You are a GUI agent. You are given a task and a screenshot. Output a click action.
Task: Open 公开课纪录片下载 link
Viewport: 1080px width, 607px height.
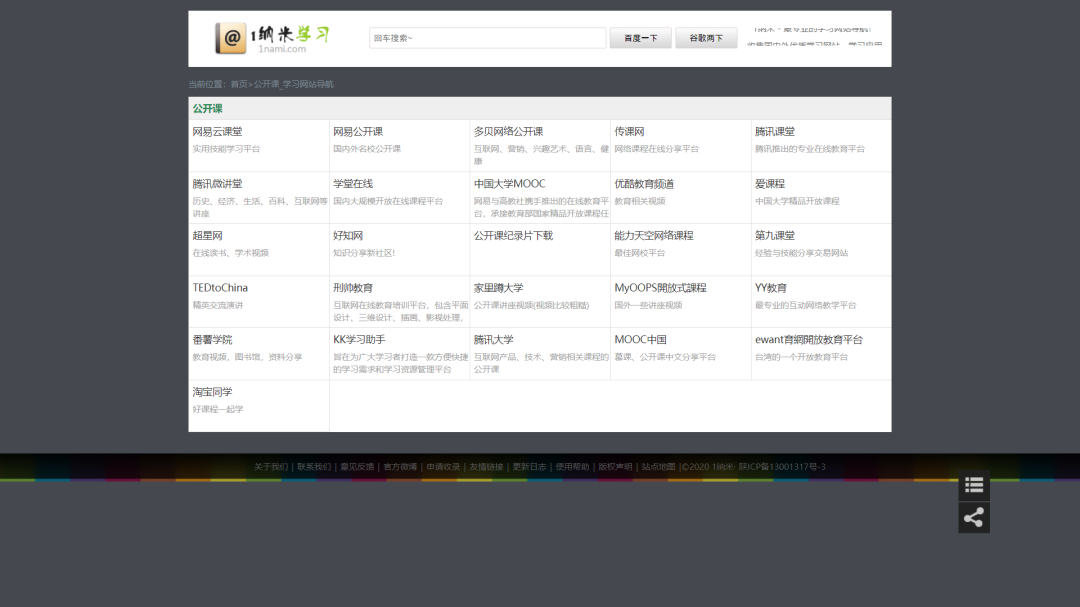tap(513, 236)
